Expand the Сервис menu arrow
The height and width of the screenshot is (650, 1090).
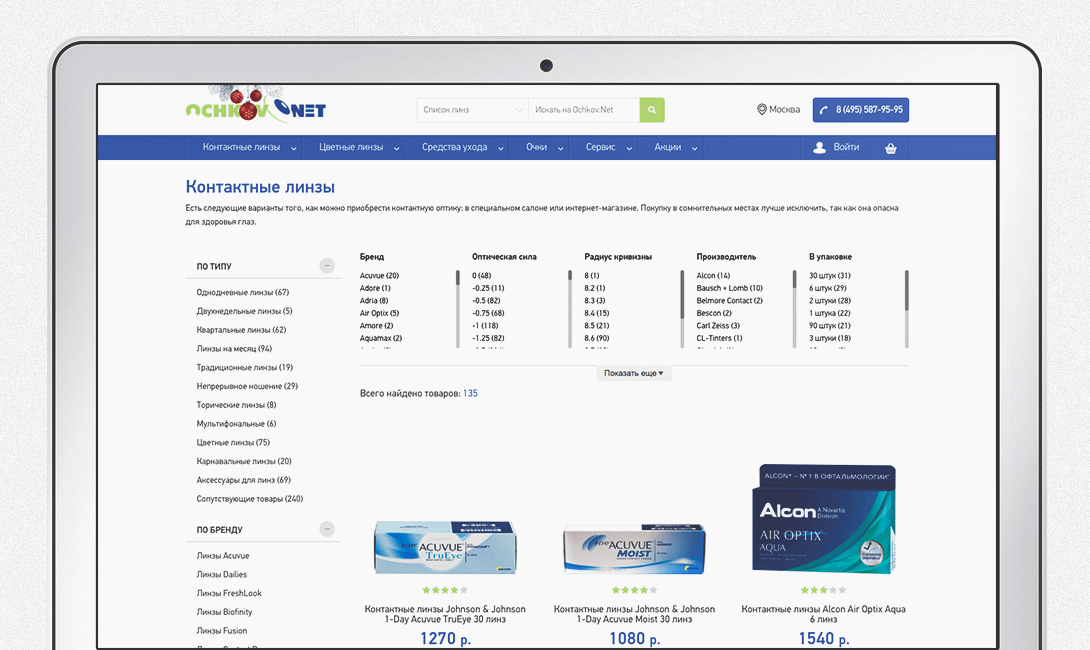point(629,148)
